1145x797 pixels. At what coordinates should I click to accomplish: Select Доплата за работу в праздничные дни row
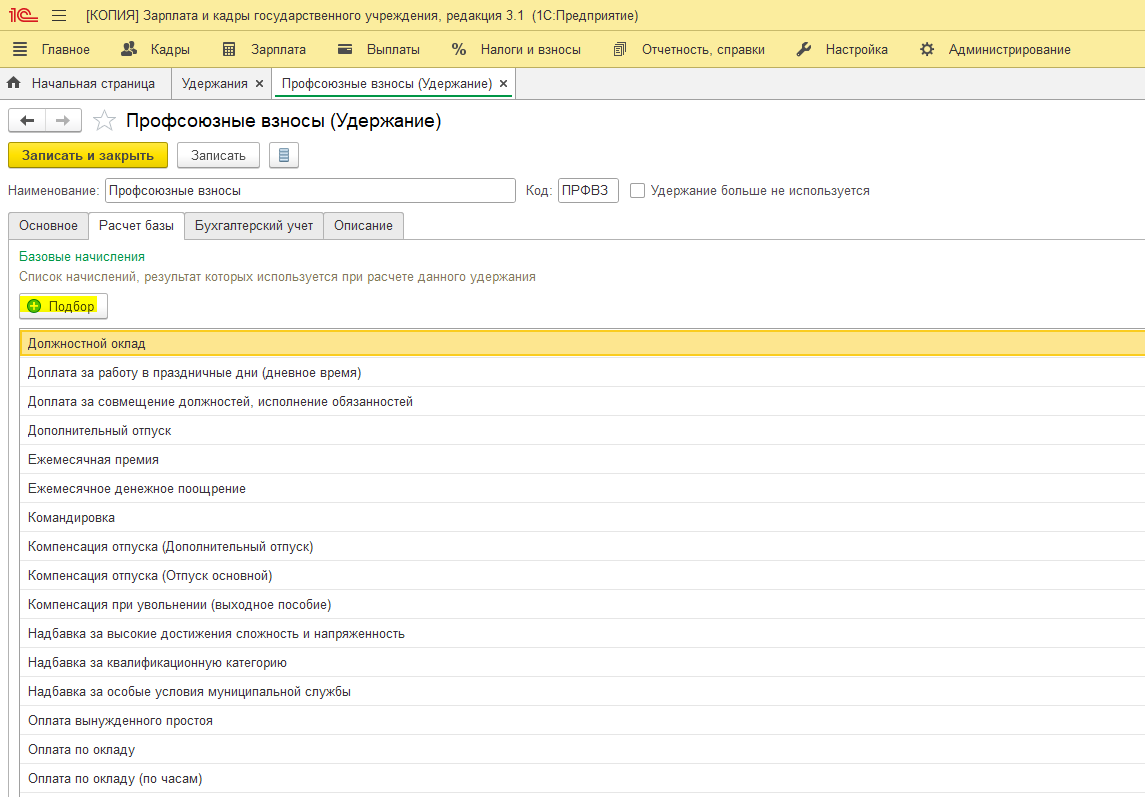click(x=583, y=373)
